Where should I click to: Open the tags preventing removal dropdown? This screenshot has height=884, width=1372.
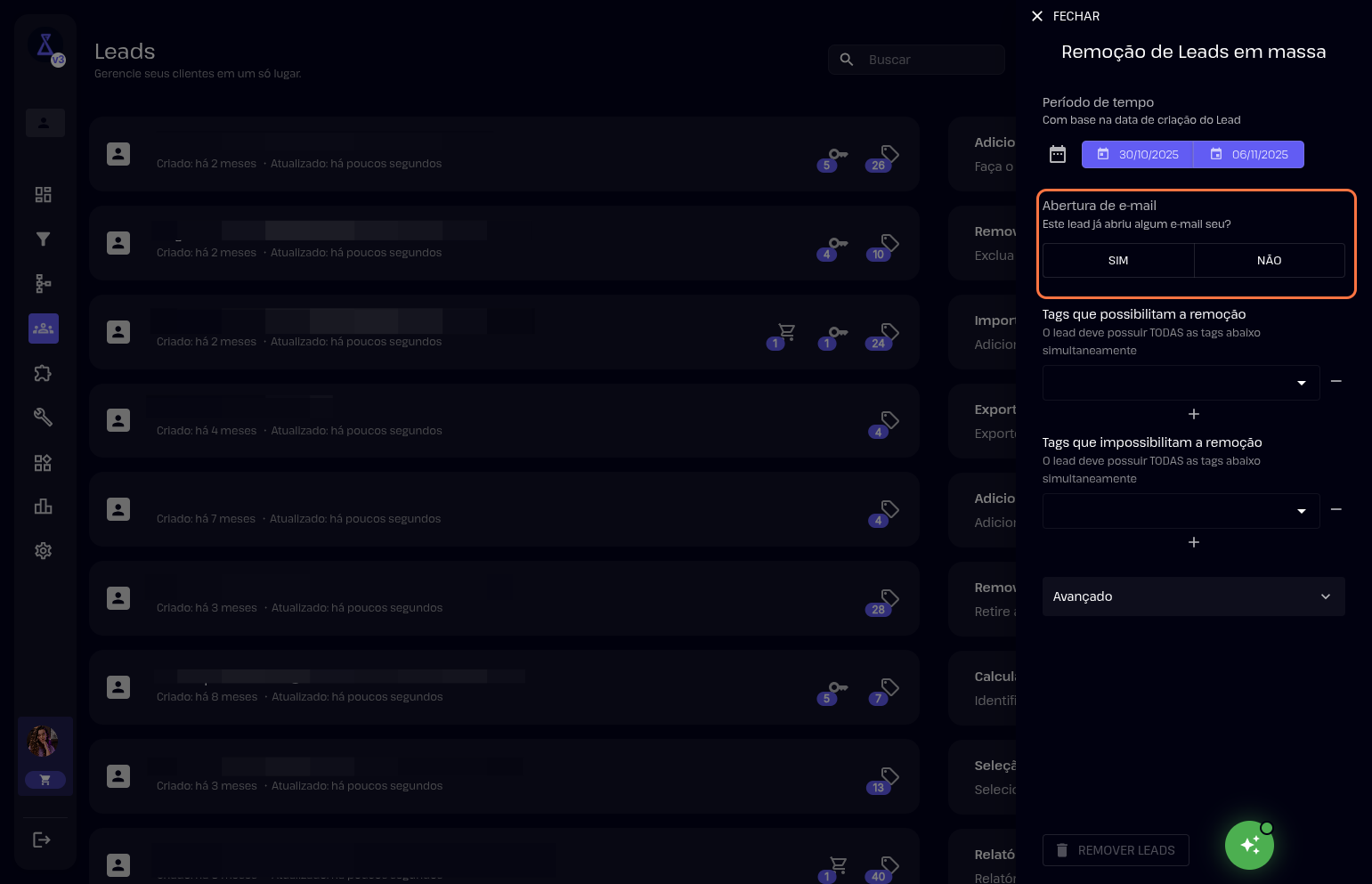(x=1181, y=511)
